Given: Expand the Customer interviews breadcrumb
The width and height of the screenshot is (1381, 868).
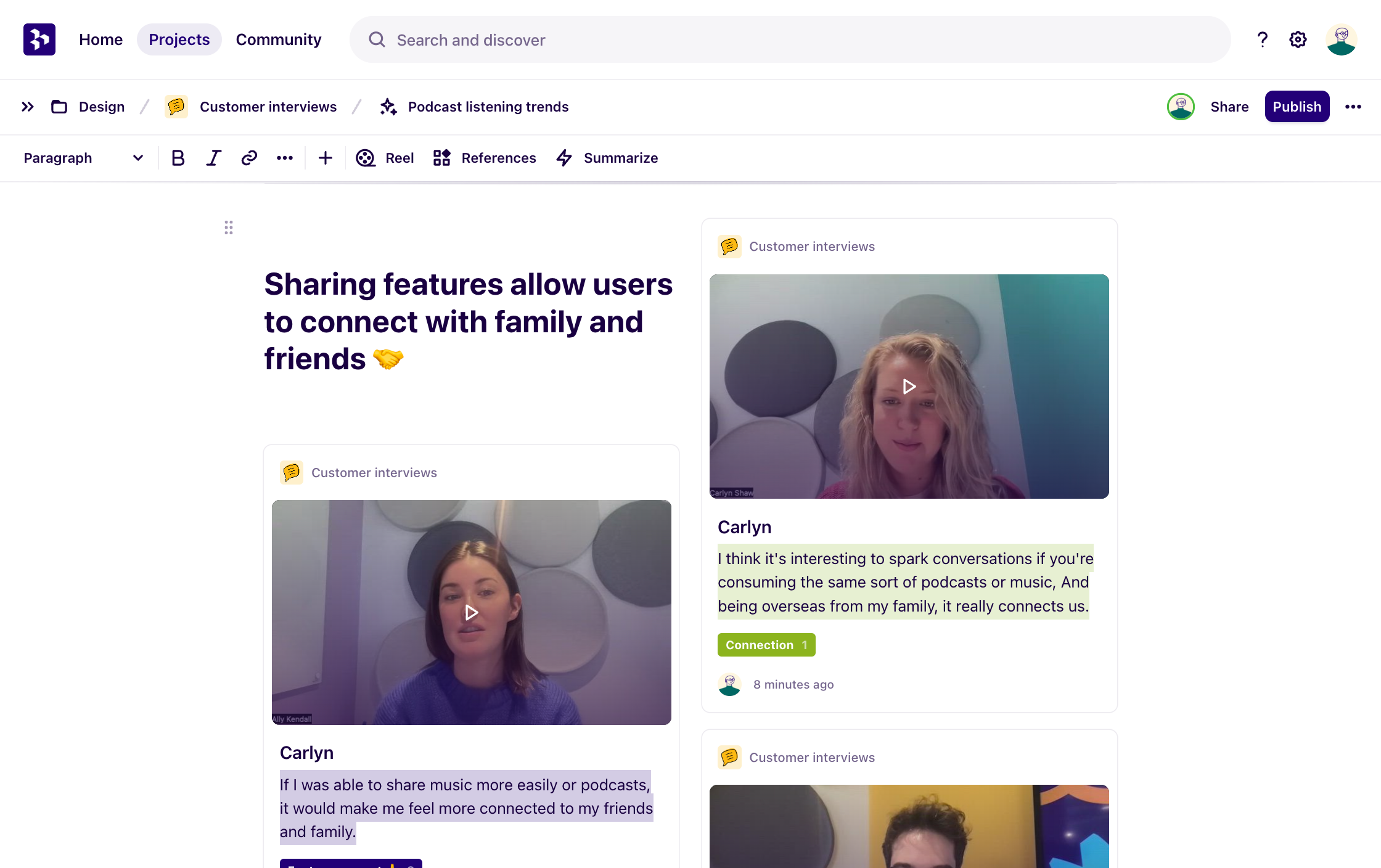Looking at the screenshot, I should [x=268, y=106].
